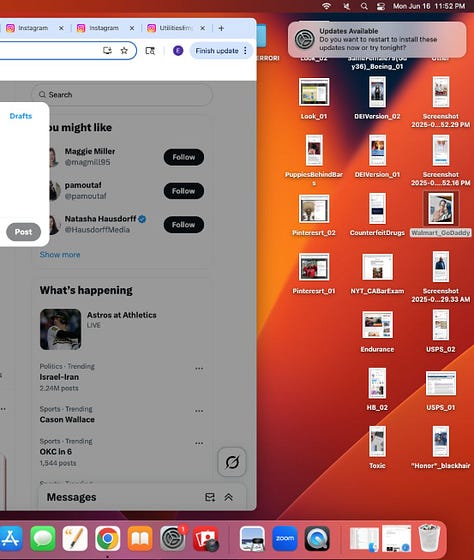474x560 pixels.
Task: Click the X Search field
Action: coord(122,95)
